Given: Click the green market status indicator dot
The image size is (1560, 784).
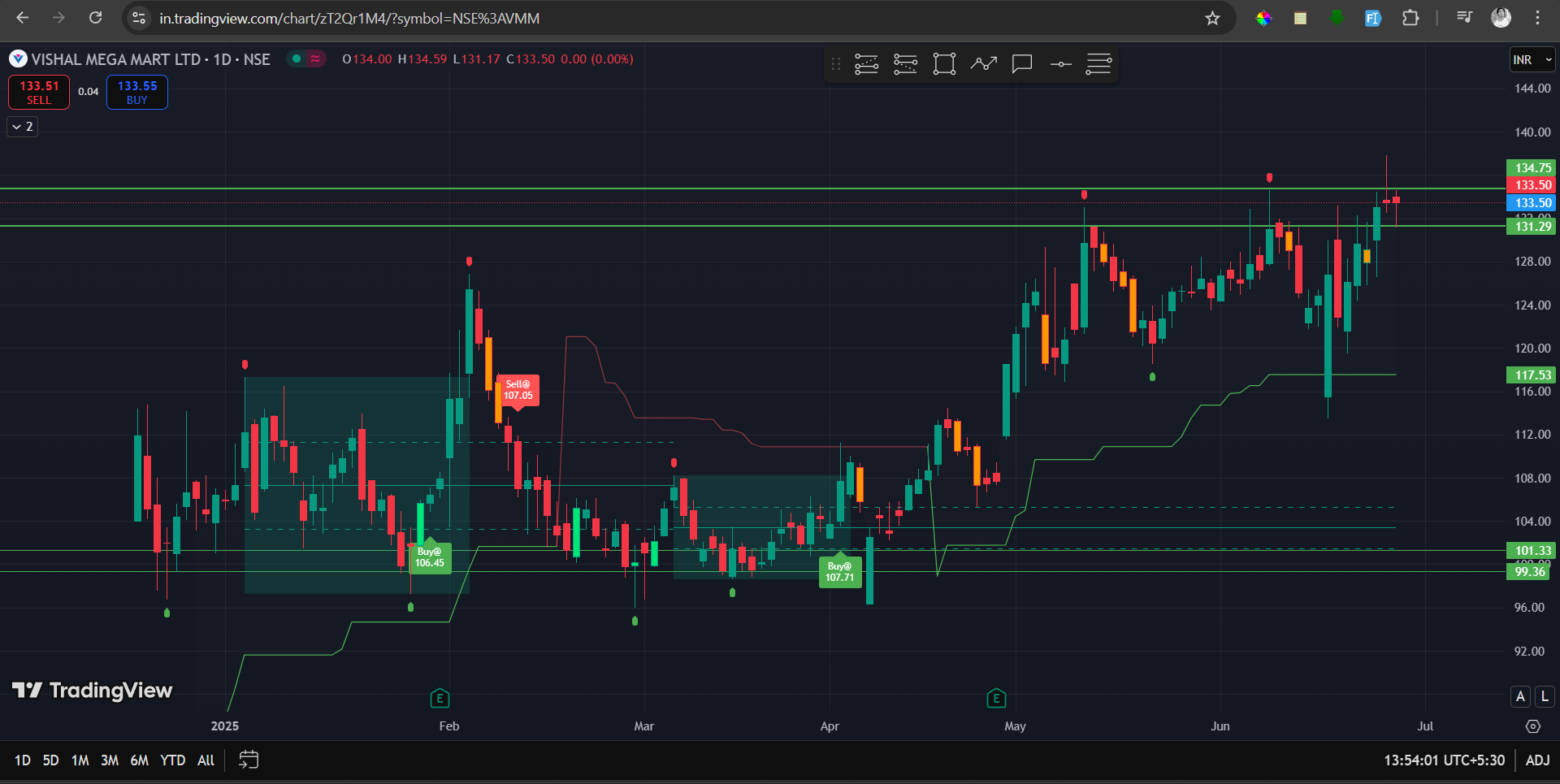Looking at the screenshot, I should [297, 58].
